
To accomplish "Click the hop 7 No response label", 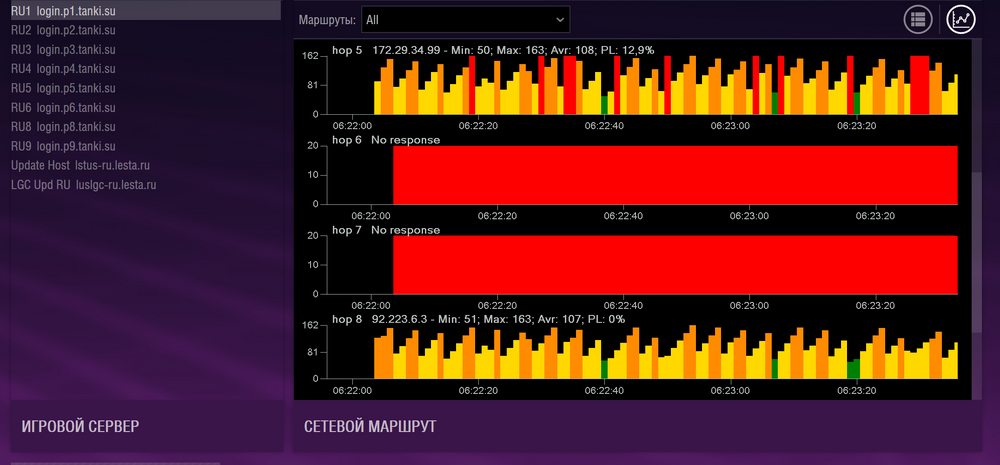I will (386, 230).
